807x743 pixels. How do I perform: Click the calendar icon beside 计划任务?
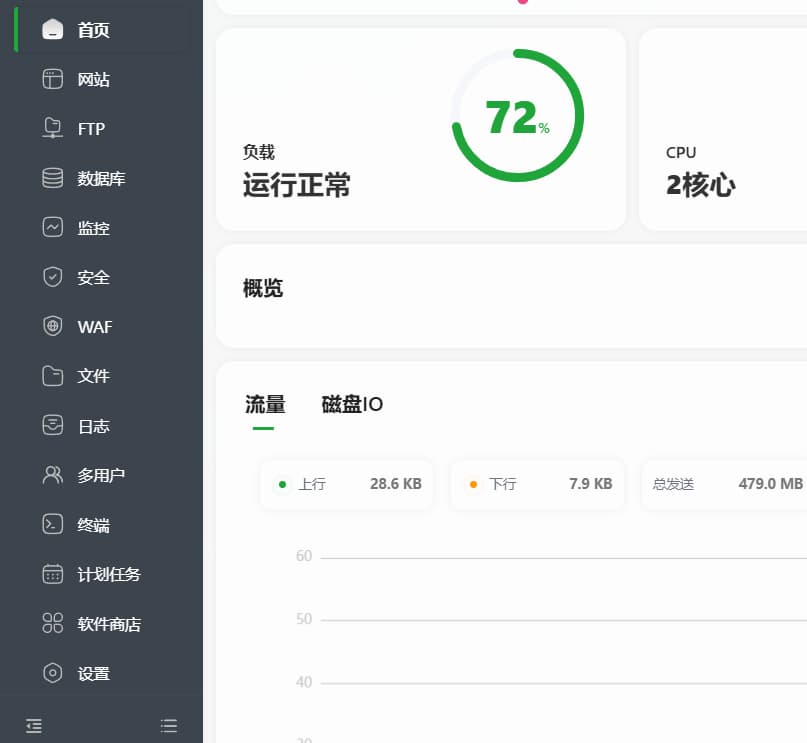click(52, 574)
